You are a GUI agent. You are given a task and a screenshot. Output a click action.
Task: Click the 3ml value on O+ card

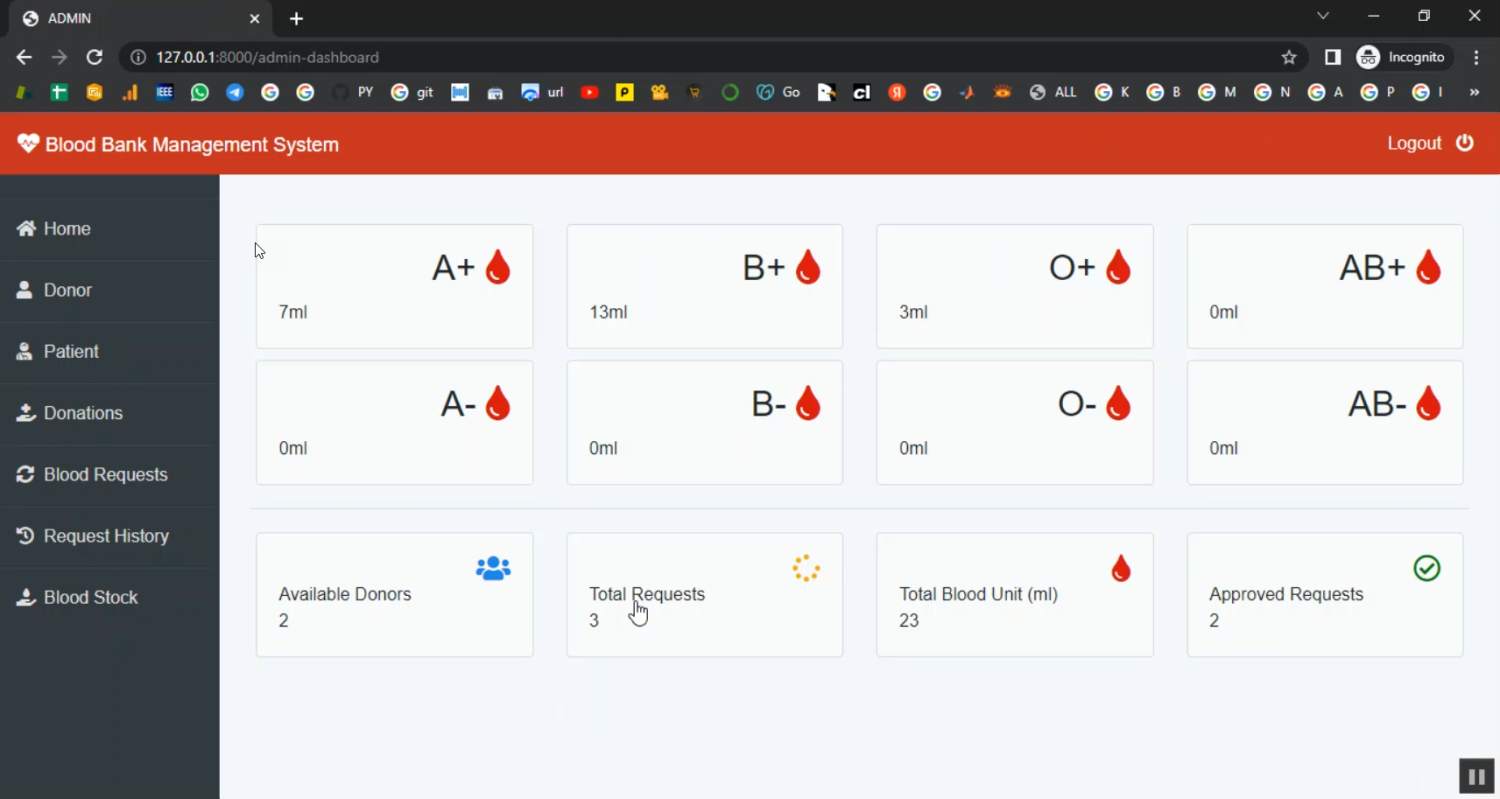pos(913,312)
